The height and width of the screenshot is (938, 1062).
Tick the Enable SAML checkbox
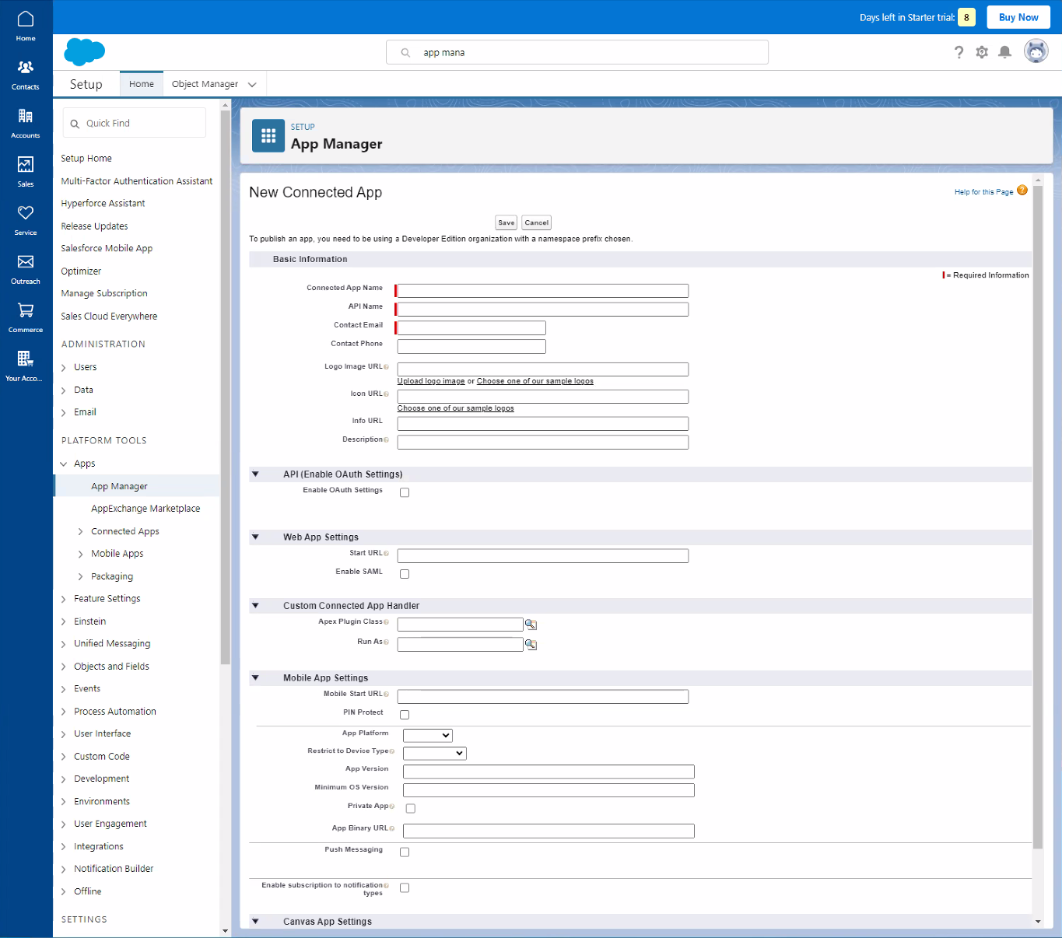(x=404, y=574)
